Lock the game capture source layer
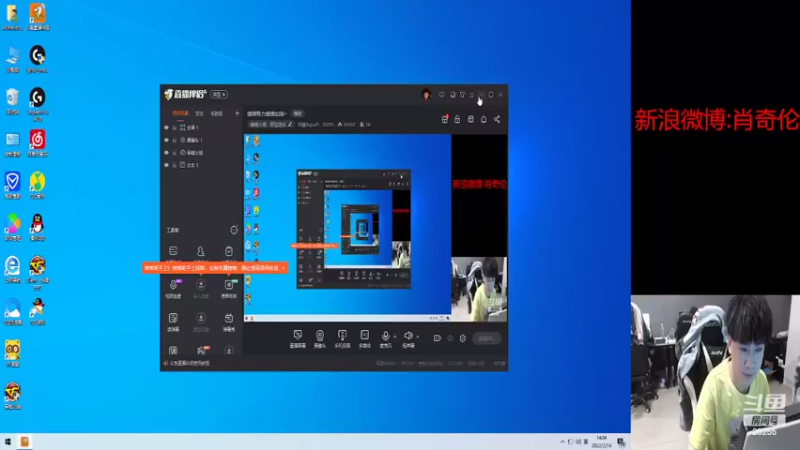Viewport: 800px width, 450px height. click(x=174, y=153)
